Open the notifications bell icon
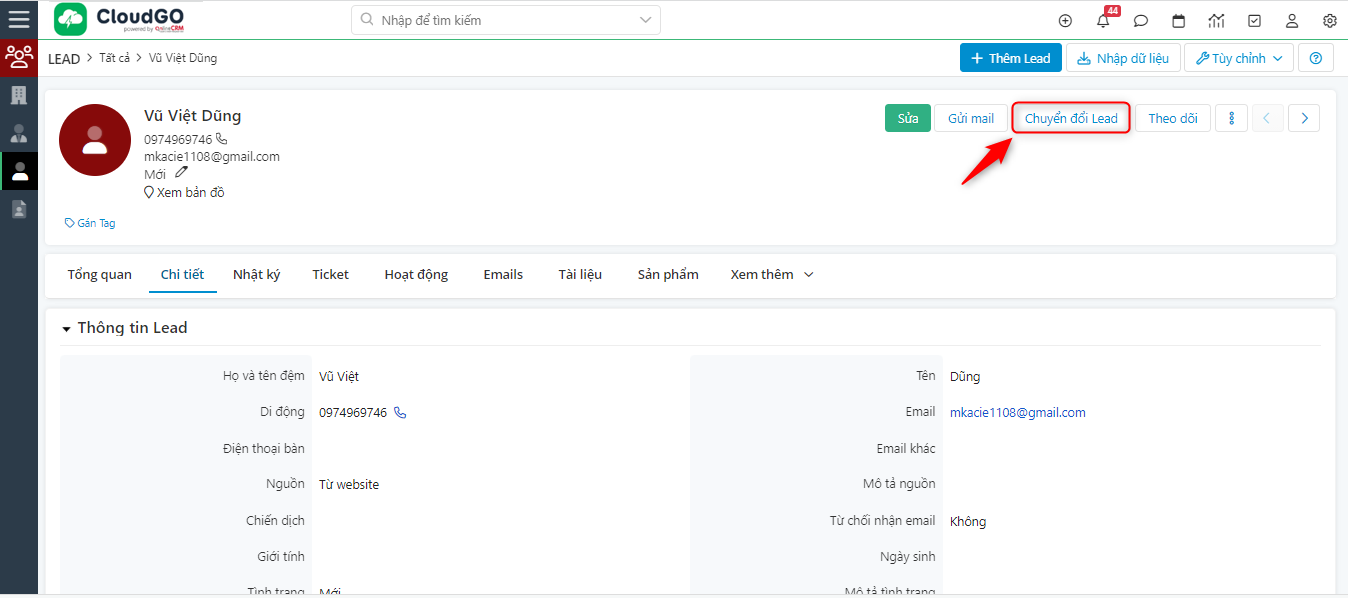This screenshot has width=1348, height=598. 1103,21
